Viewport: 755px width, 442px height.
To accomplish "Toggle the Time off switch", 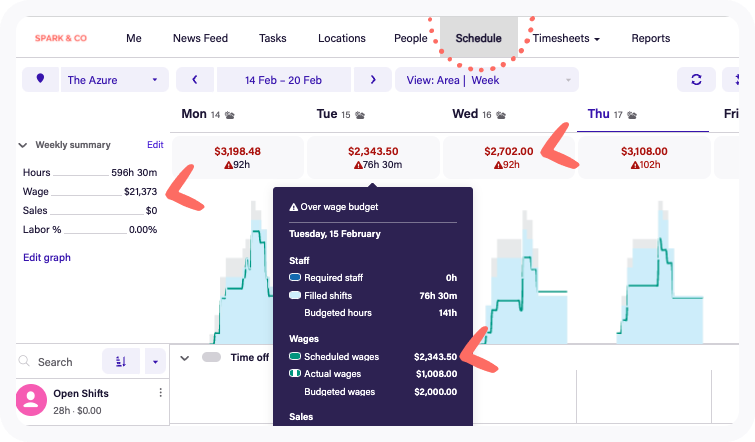I will (211, 357).
